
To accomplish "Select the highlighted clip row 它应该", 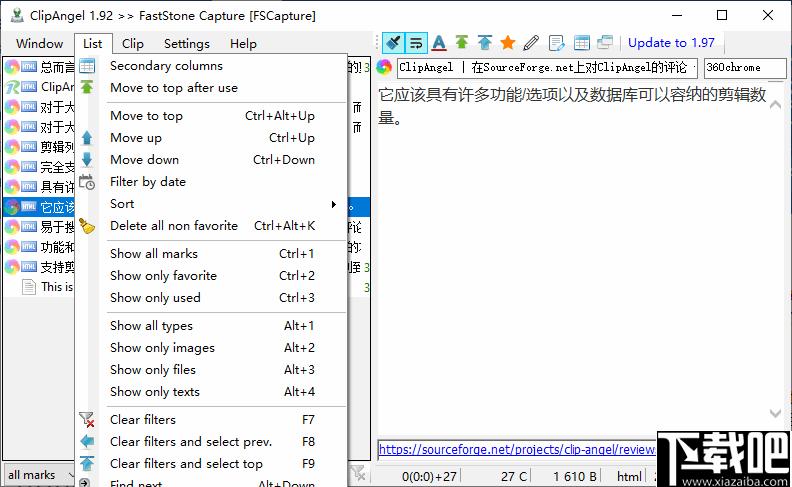I will pyautogui.click(x=39, y=207).
